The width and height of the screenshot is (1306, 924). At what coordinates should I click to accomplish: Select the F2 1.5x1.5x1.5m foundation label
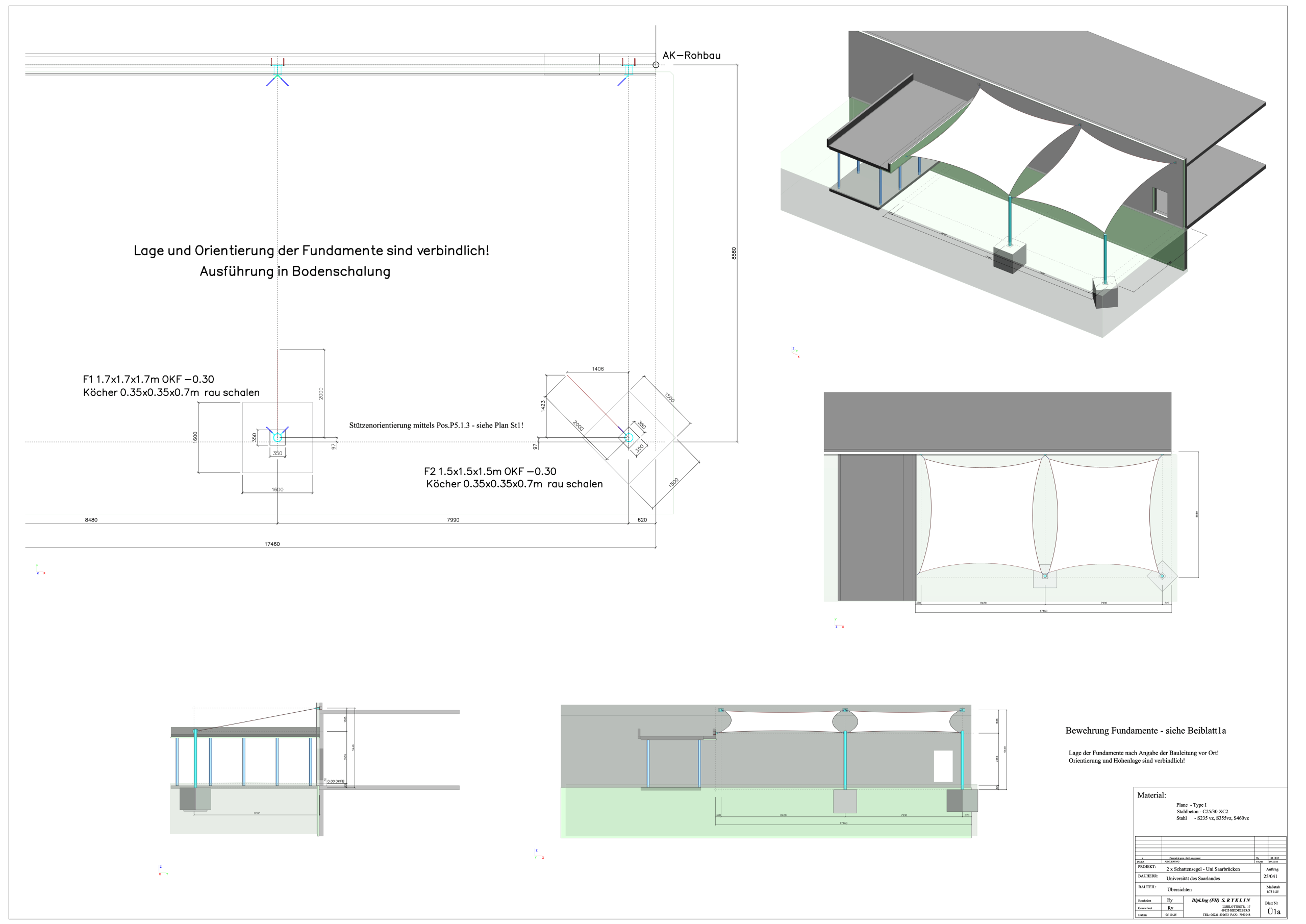point(490,471)
